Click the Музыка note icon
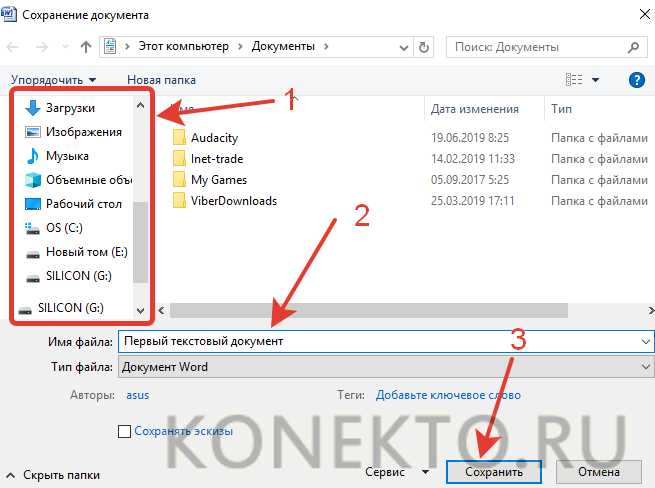Image resolution: width=655 pixels, height=488 pixels. point(33,156)
